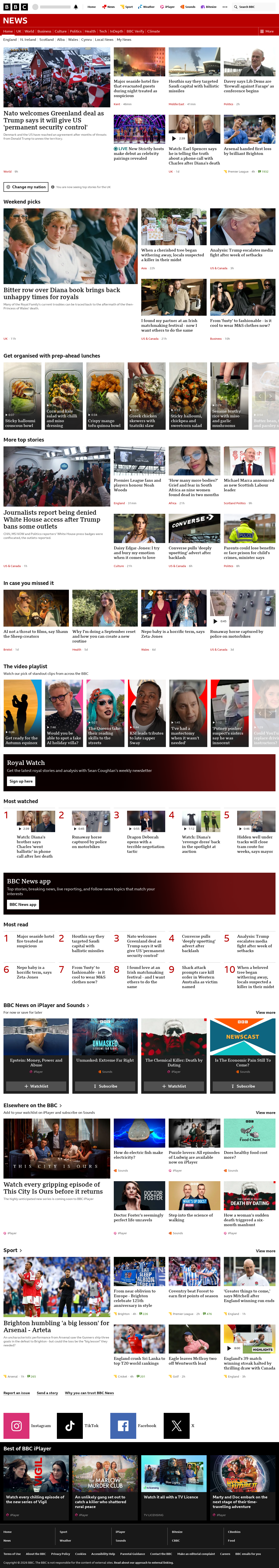Select the Business tab in news navigation
The width and height of the screenshot is (279, 1568).
pos(44,31)
